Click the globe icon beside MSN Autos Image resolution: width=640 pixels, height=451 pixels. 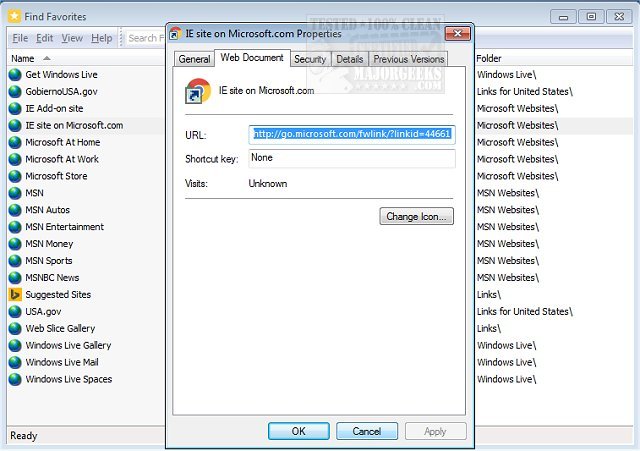tap(15, 210)
